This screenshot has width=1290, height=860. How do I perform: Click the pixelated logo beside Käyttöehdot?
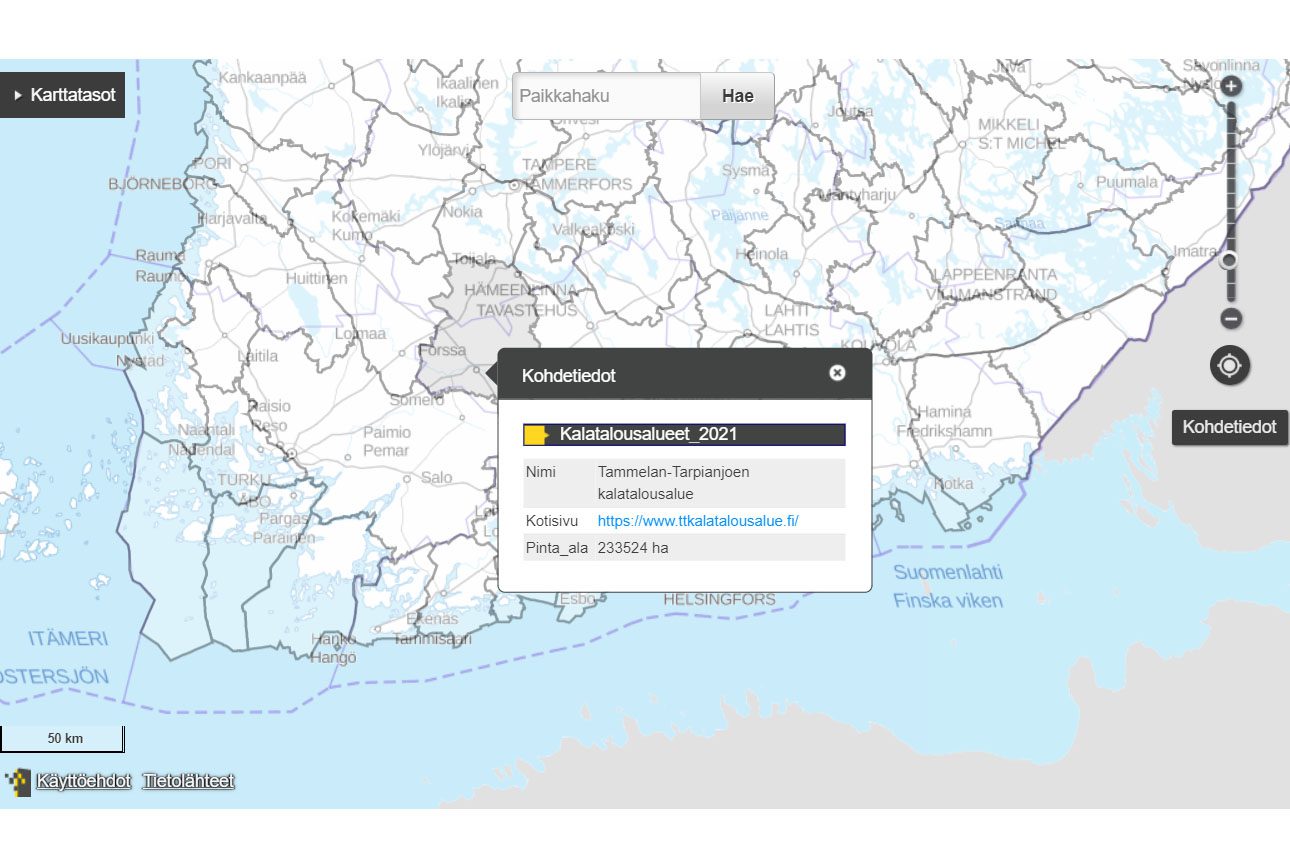click(x=18, y=782)
